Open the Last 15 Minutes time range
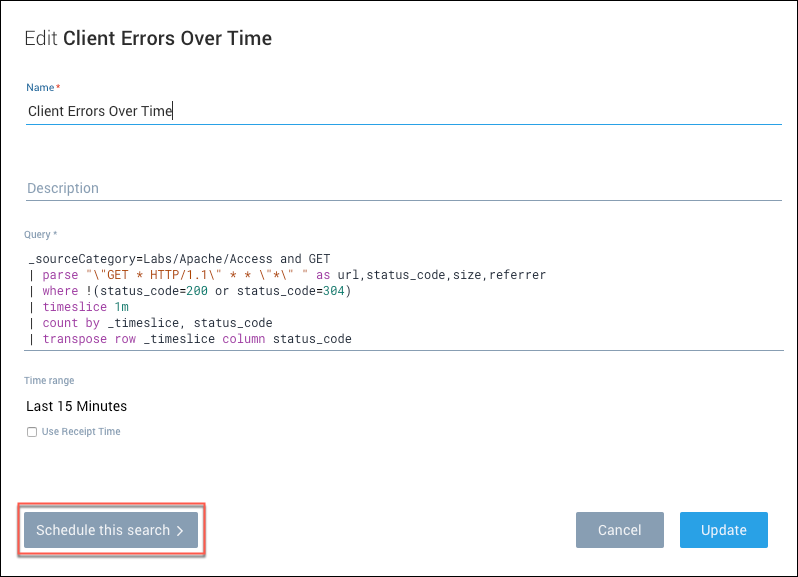798x577 pixels. tap(77, 406)
